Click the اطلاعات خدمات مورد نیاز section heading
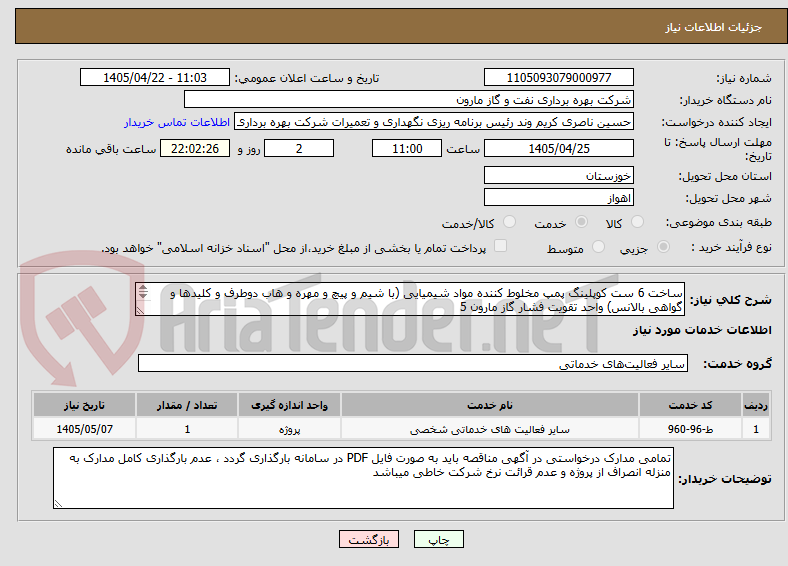The image size is (788, 566). [702, 330]
